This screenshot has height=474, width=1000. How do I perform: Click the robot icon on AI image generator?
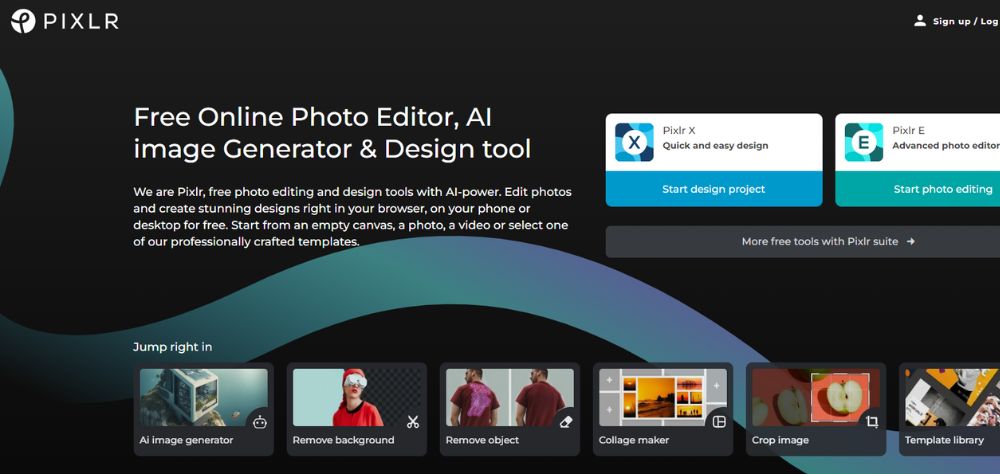pyautogui.click(x=260, y=422)
